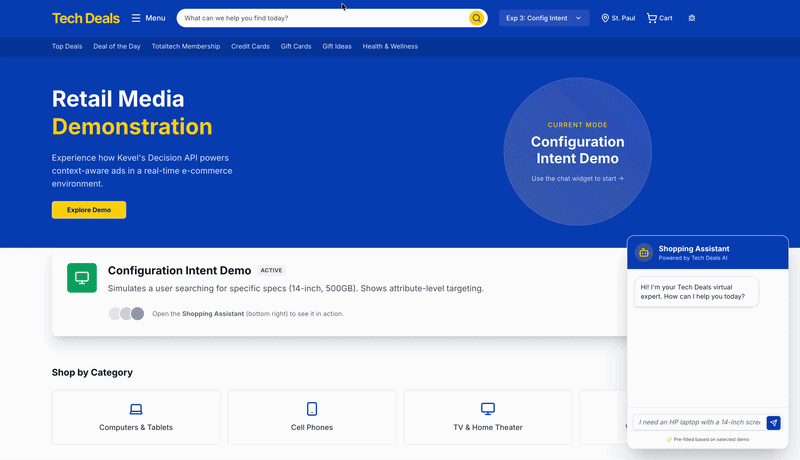Open Gift Cards link
The height and width of the screenshot is (460, 800).
(x=296, y=46)
